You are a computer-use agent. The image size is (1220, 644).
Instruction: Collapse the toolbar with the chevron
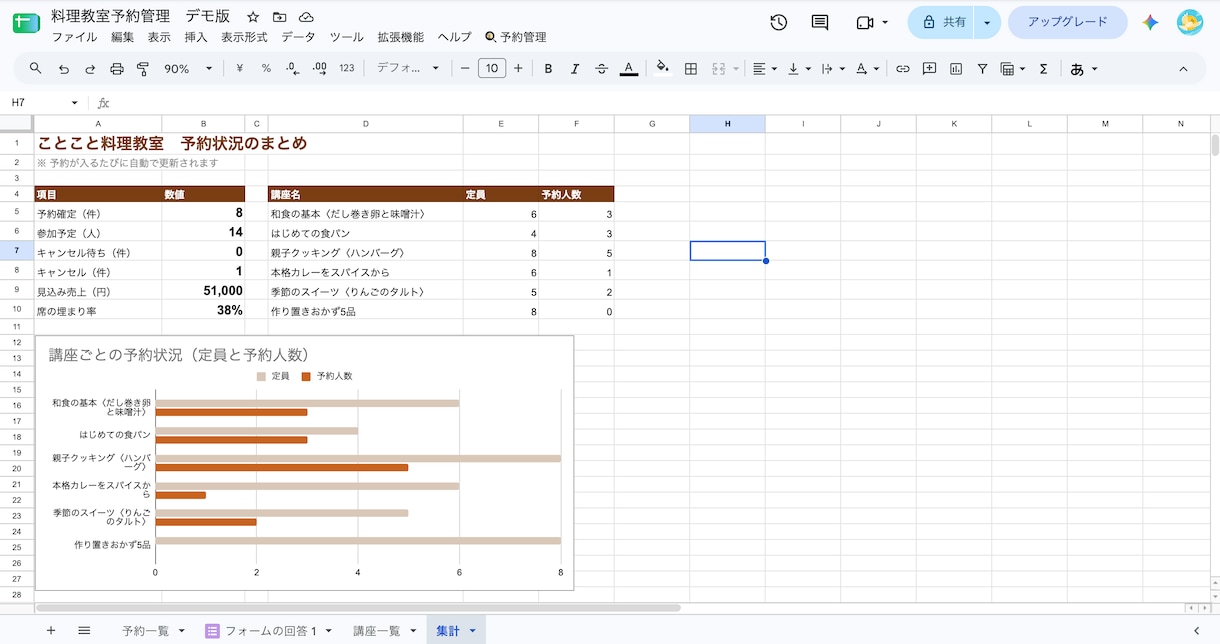click(x=1184, y=69)
